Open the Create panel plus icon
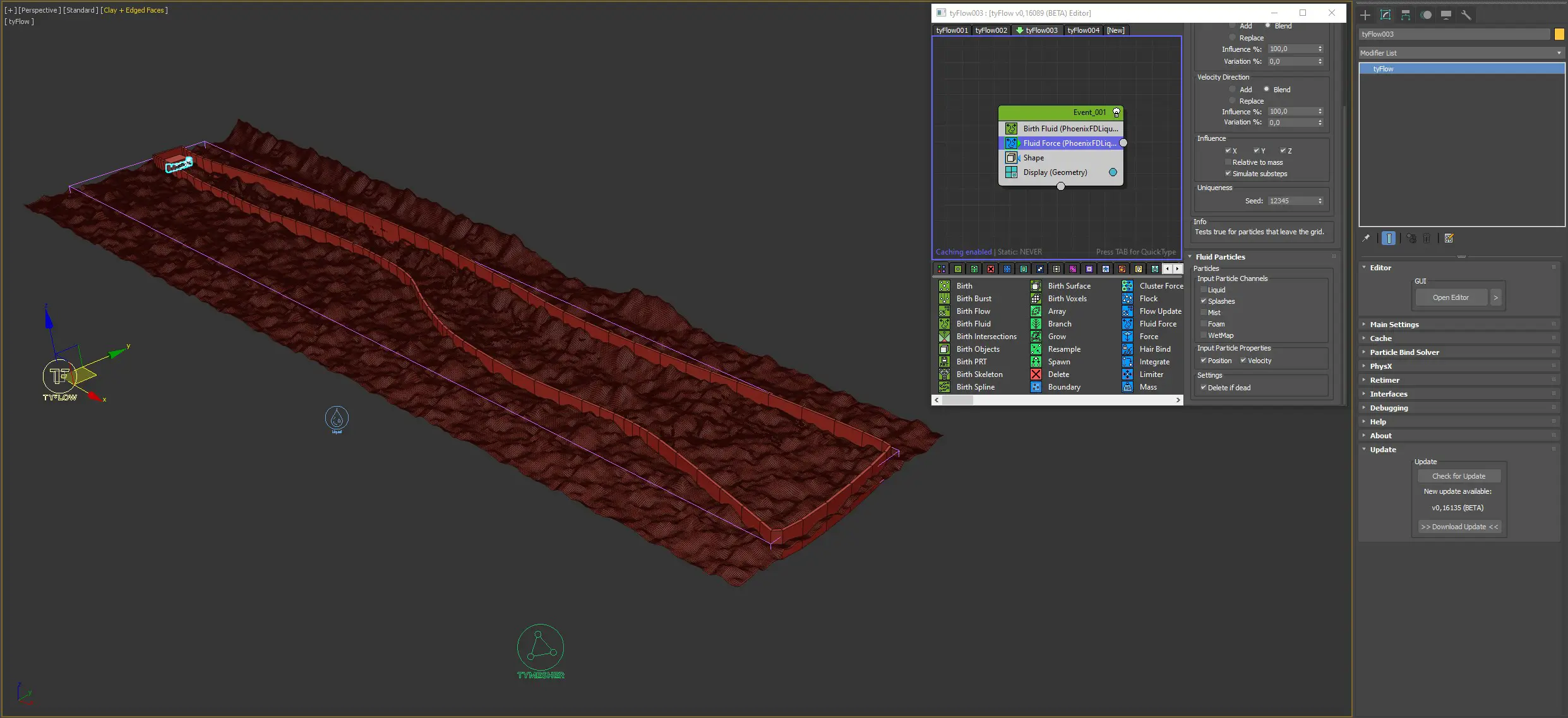This screenshot has height=718, width=1568. click(x=1365, y=15)
